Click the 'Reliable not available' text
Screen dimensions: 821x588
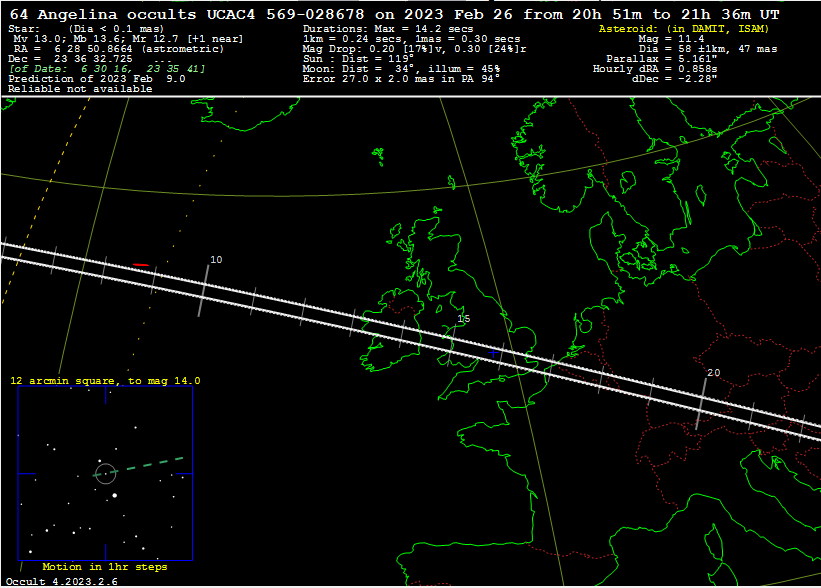click(80, 89)
